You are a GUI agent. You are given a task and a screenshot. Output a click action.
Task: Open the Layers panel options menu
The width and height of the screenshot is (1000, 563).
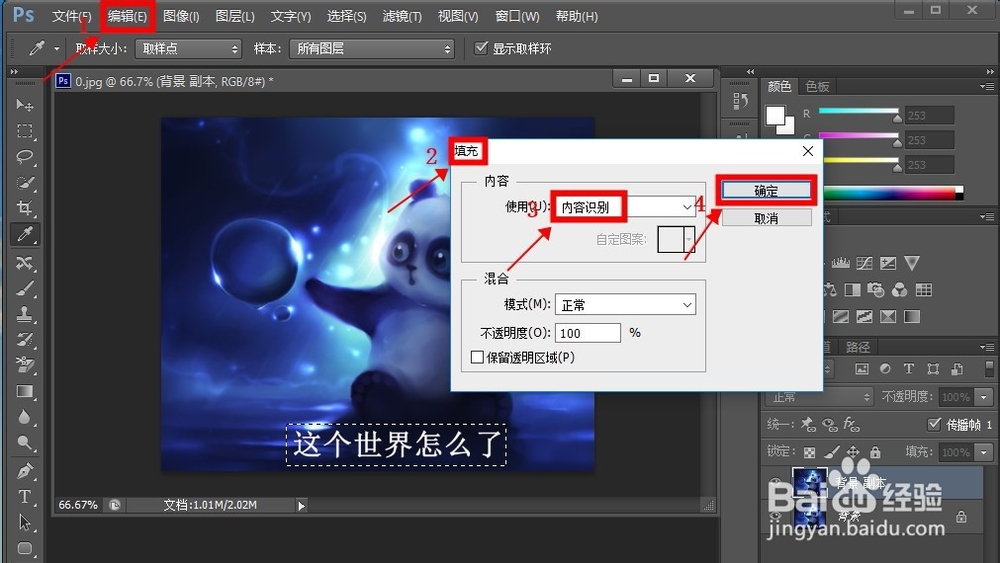click(987, 347)
